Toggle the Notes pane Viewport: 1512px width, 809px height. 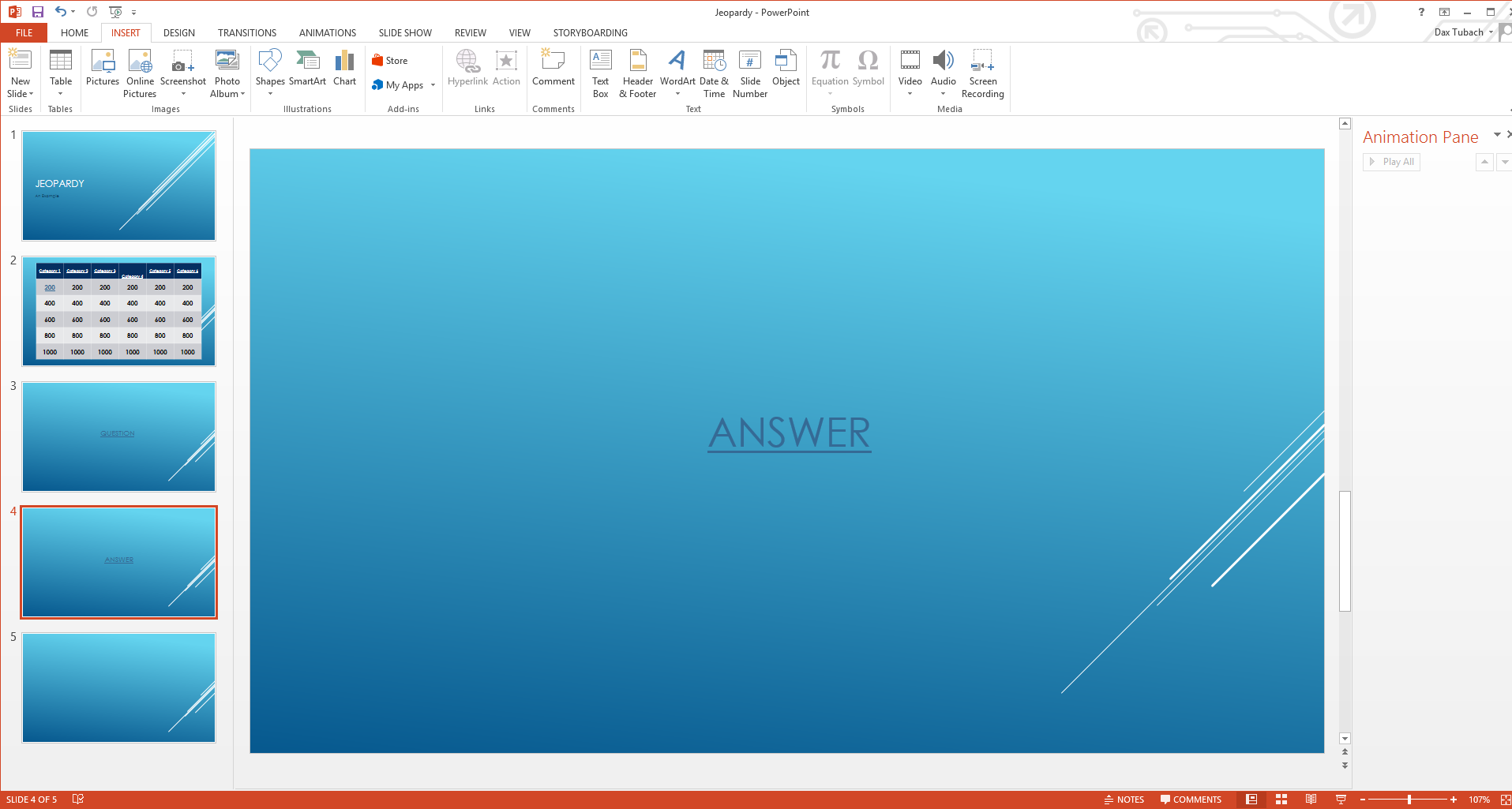tap(1124, 800)
